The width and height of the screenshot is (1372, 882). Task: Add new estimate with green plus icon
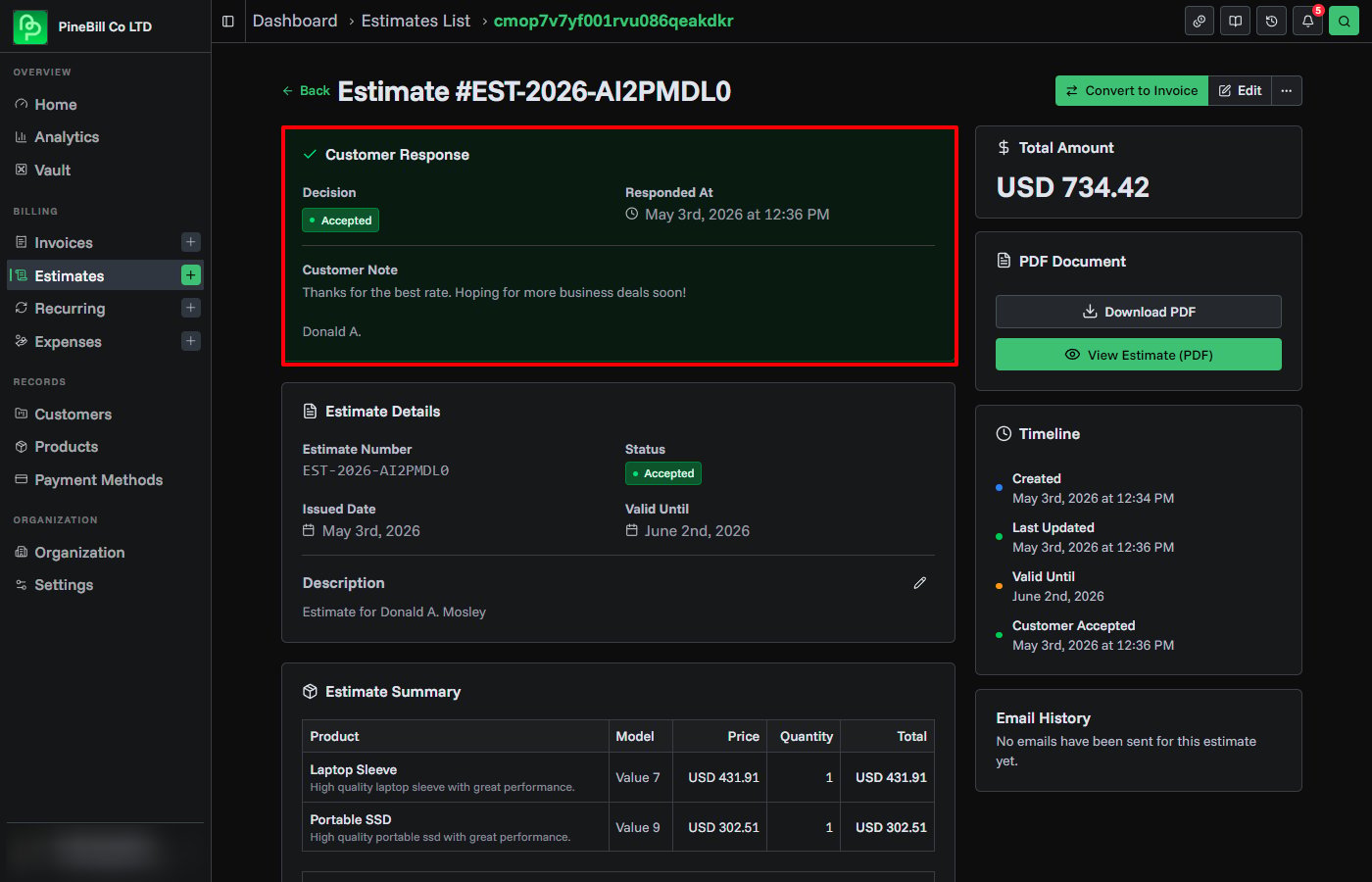(191, 275)
